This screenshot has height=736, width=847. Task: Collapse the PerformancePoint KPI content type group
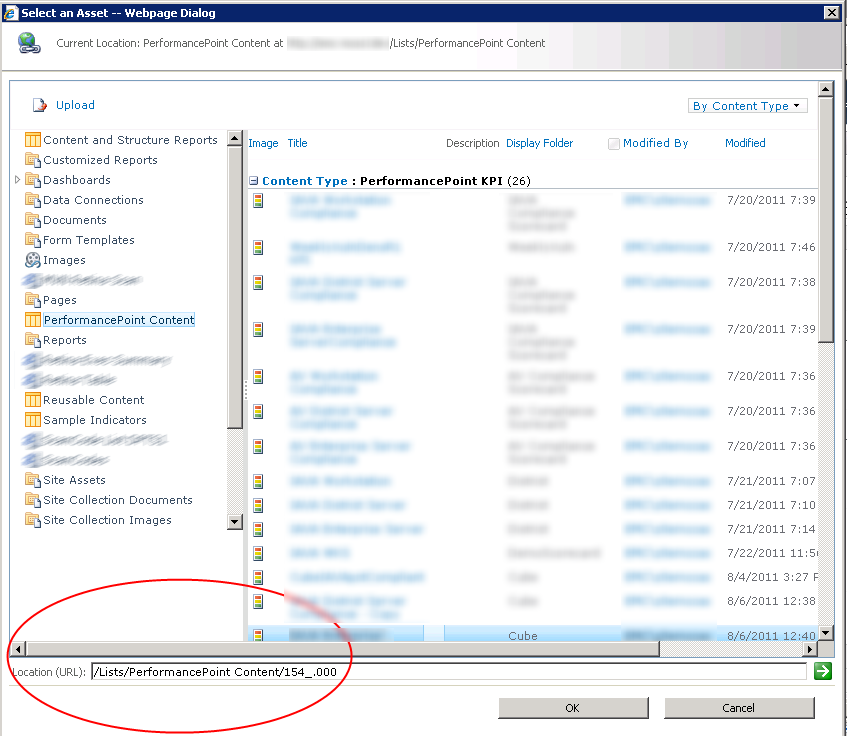[x=253, y=181]
